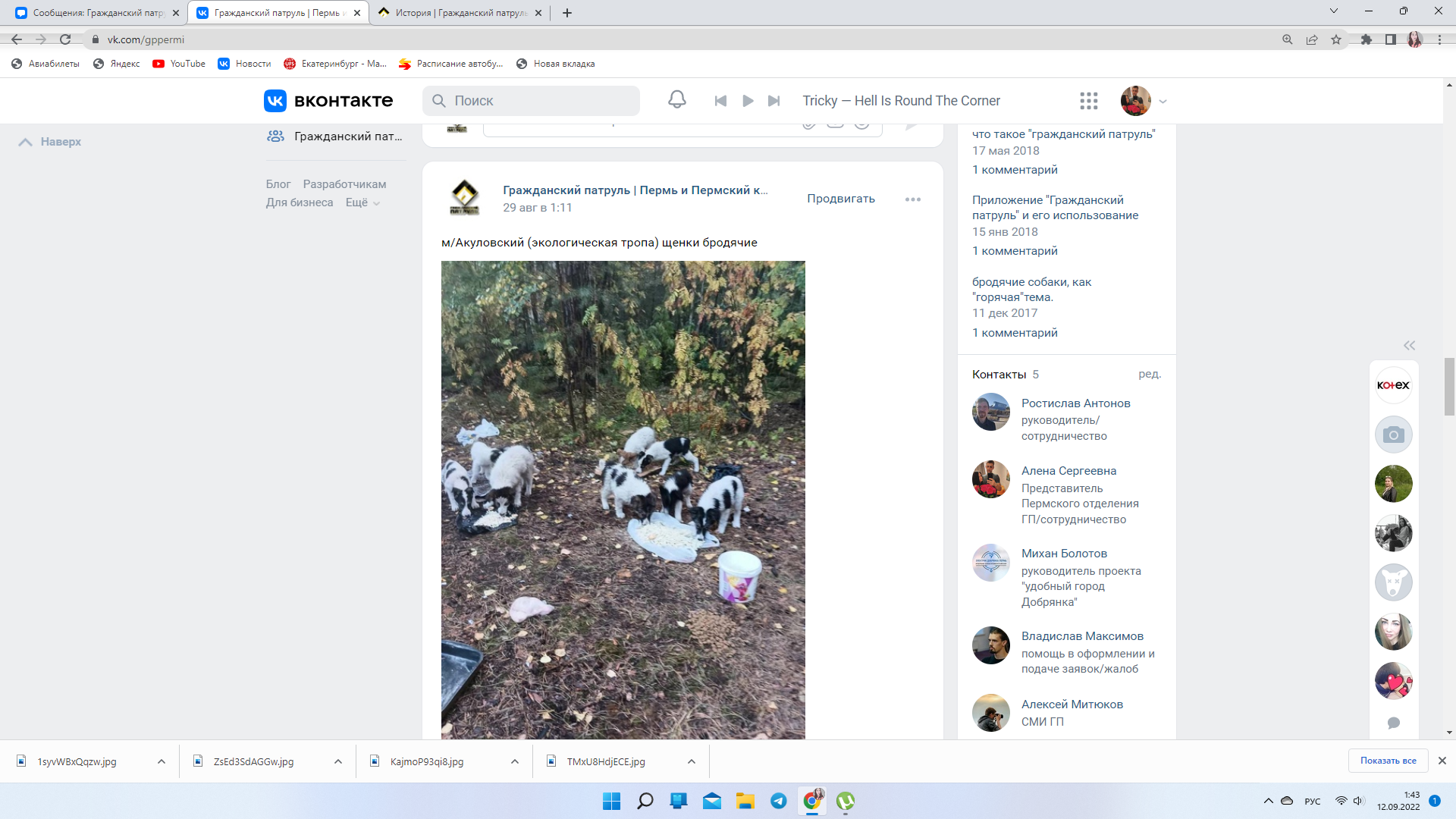Viewport: 1456px width, 819px height.
Task: Go back up via Наверх
Action: click(x=50, y=142)
